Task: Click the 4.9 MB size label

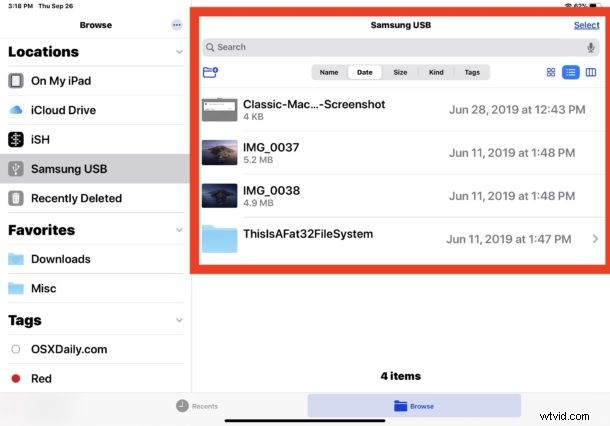Action: [258, 203]
